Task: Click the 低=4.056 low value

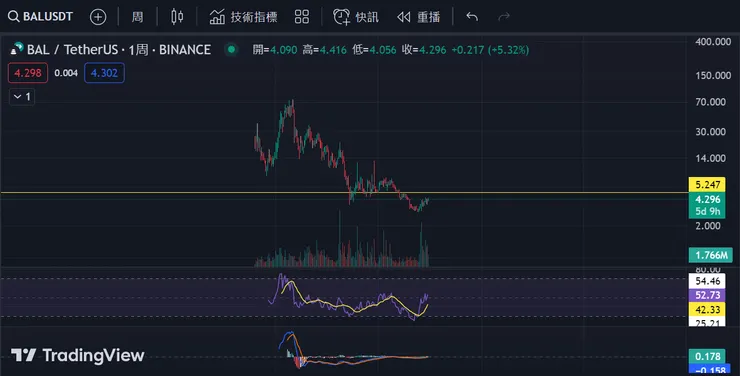Action: (374, 50)
